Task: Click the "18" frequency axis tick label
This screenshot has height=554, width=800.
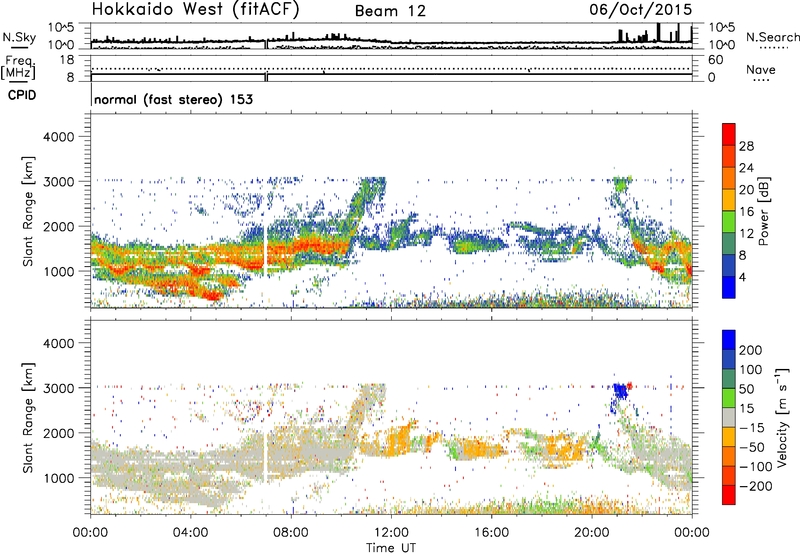Action: [66, 60]
